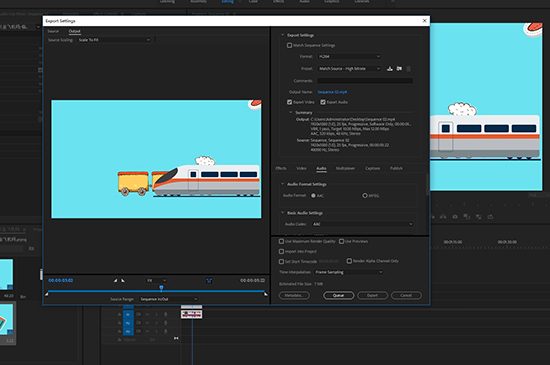Click the current timecode 00:00:03:02
Image resolution: width=550 pixels, height=365 pixels.
[61, 280]
